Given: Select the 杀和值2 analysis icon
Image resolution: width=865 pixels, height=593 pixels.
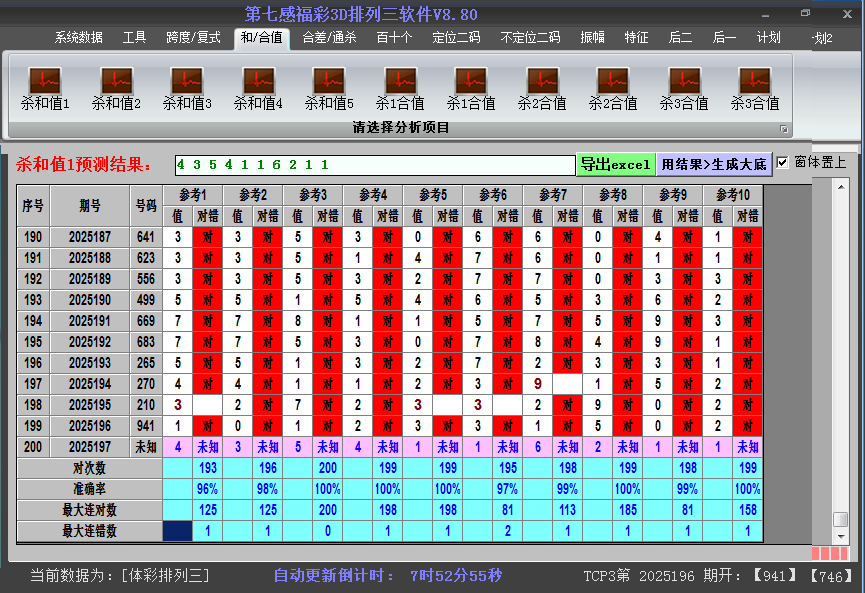Looking at the screenshot, I should click(116, 88).
